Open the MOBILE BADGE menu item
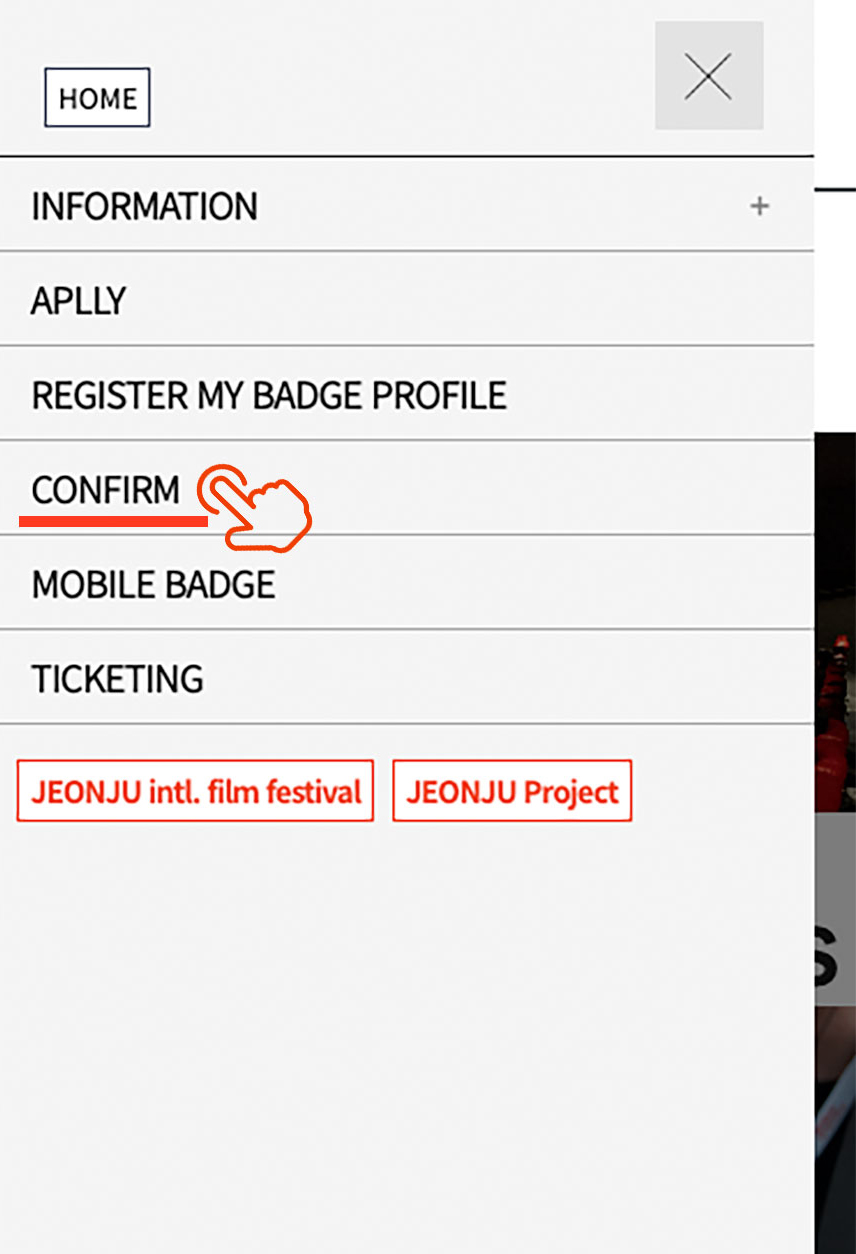The image size is (856, 1254). tap(153, 585)
